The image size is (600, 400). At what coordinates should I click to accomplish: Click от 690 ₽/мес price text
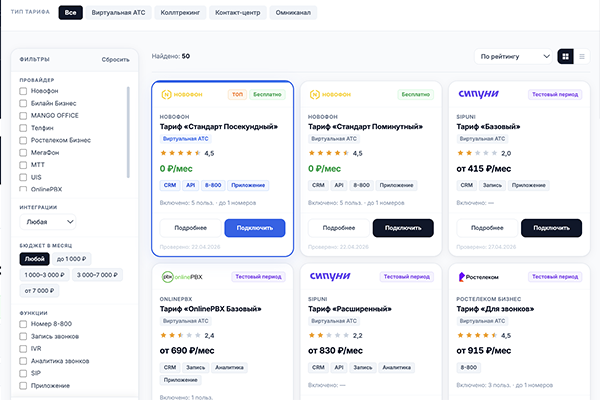coord(187,351)
